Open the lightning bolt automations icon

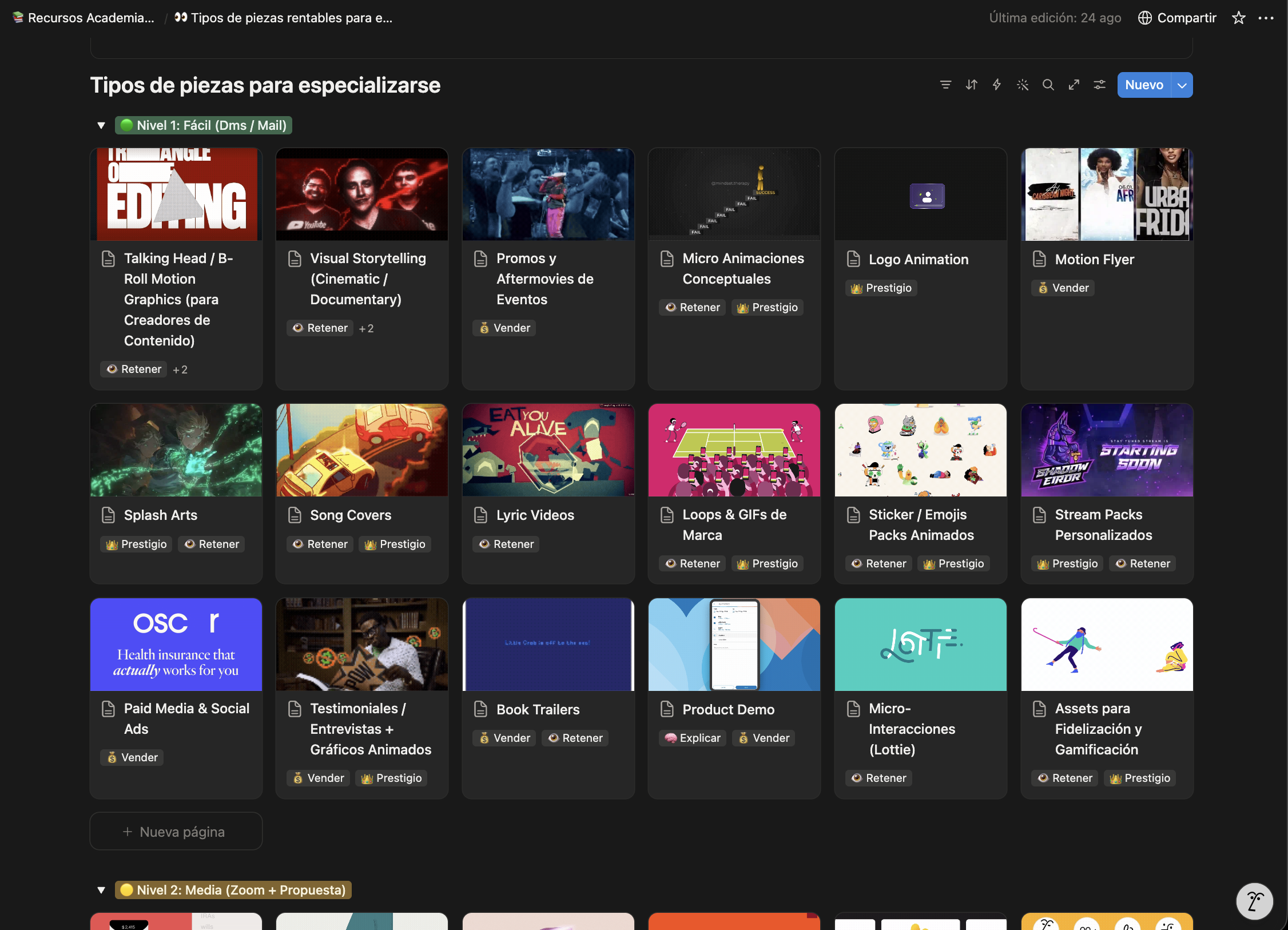(996, 85)
